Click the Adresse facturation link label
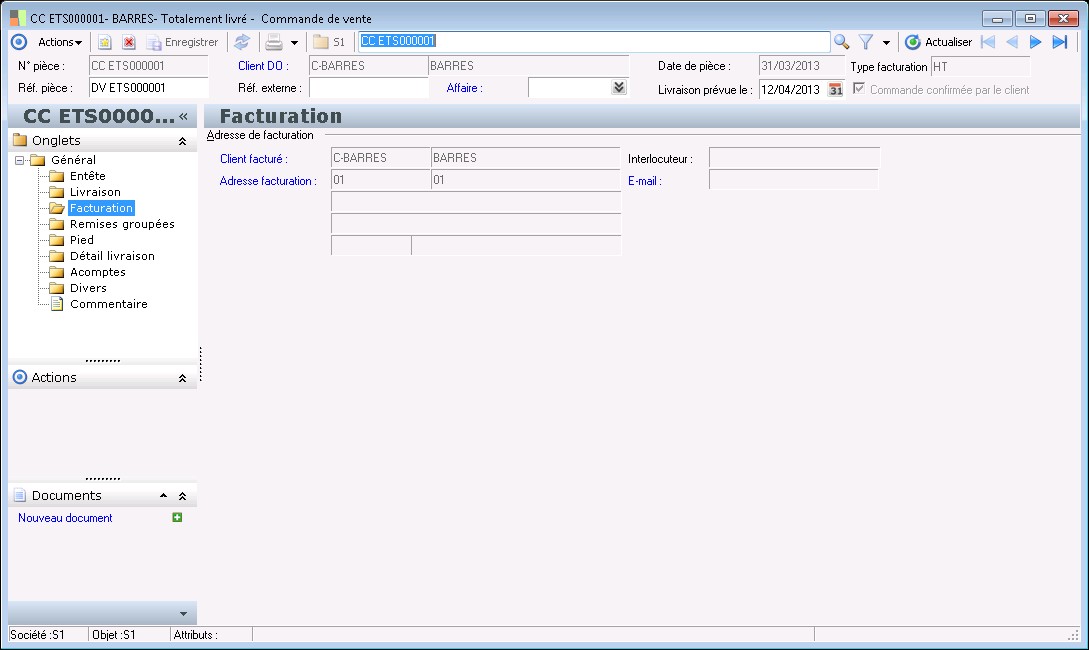 pyautogui.click(x=268, y=181)
